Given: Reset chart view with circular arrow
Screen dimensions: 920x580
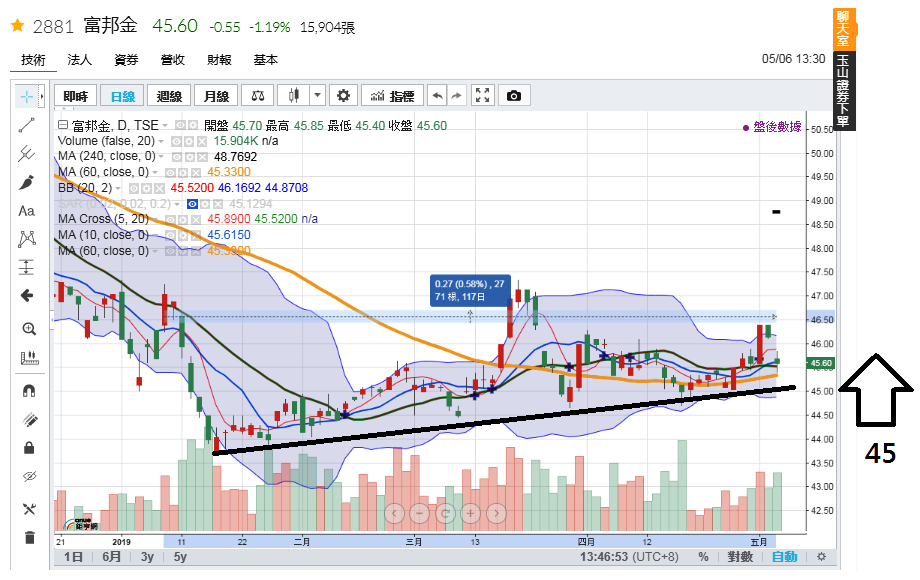Looking at the screenshot, I should point(445,514).
